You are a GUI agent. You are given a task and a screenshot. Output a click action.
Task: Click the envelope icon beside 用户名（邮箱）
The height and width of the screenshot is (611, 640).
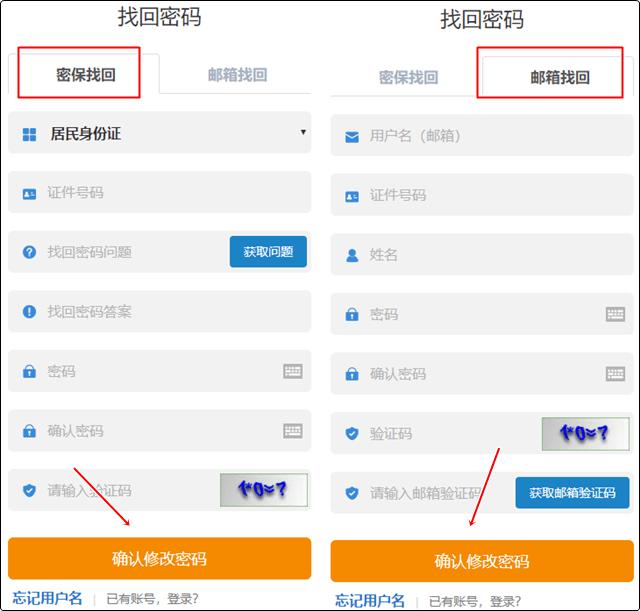click(x=352, y=137)
